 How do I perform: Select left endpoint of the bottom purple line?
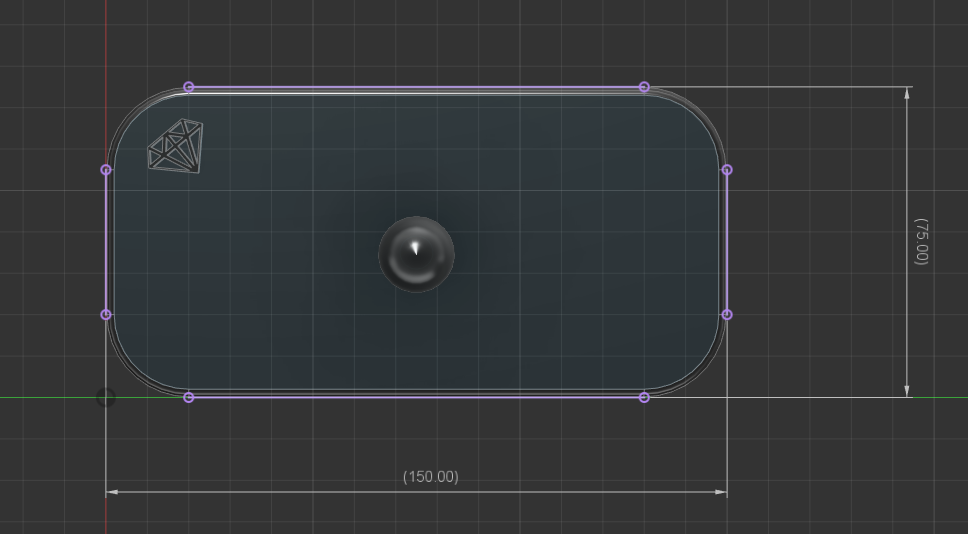coord(189,398)
